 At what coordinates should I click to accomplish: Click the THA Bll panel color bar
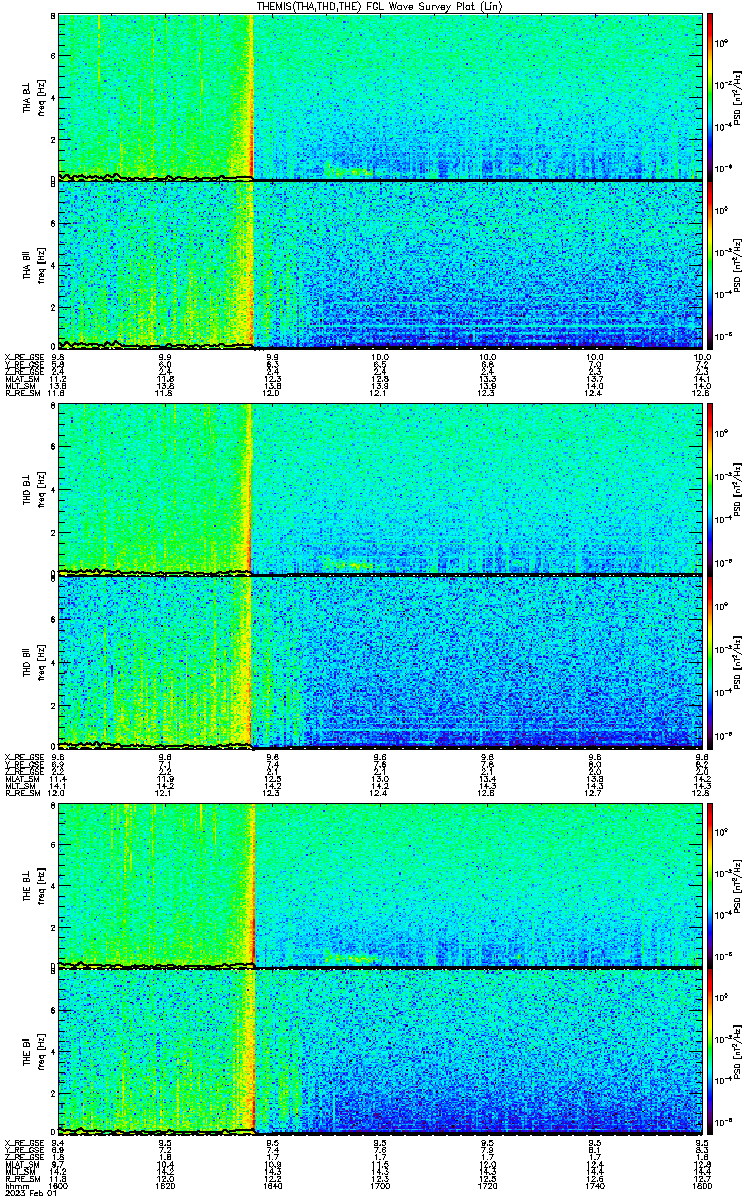coord(710,264)
